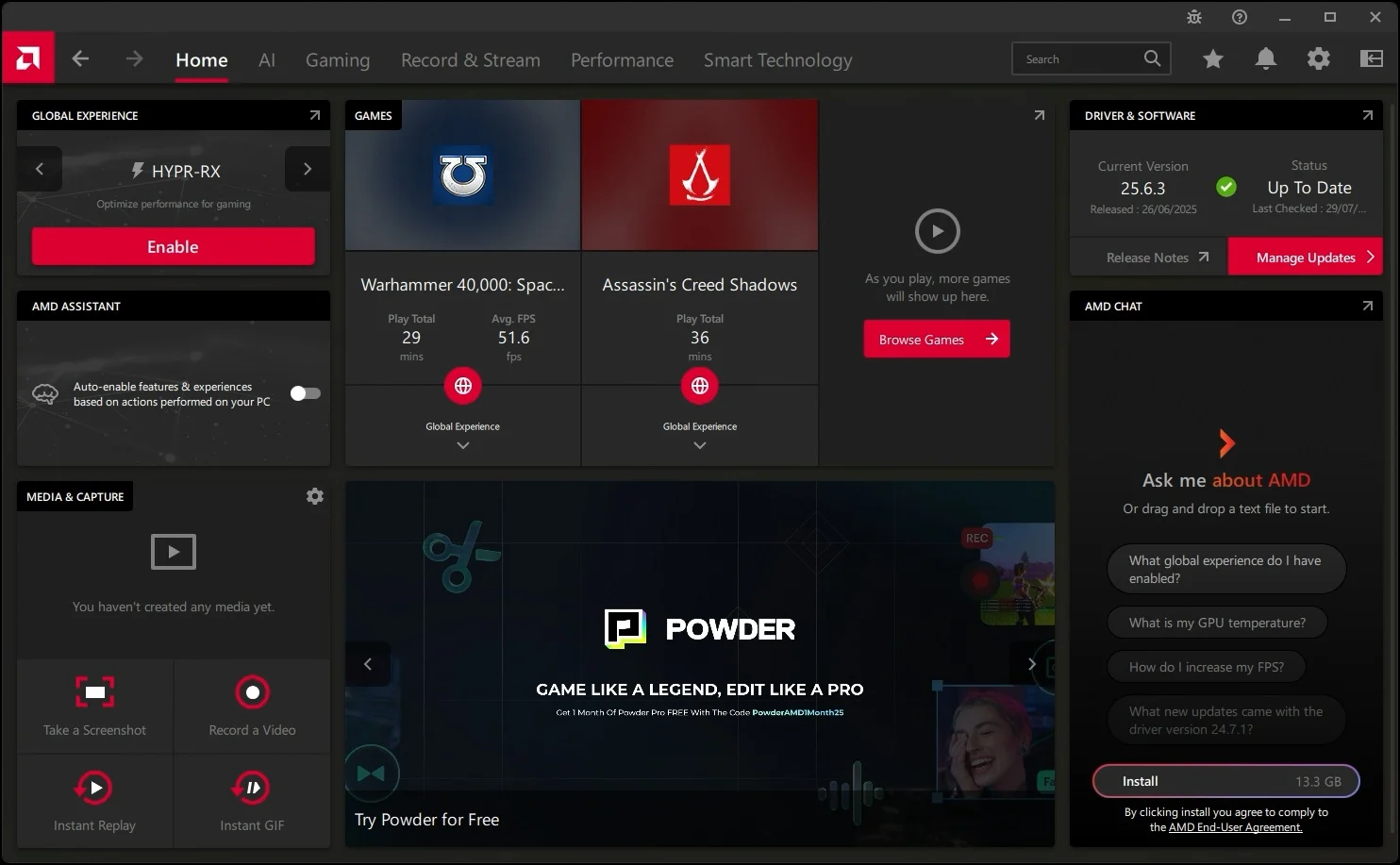The image size is (1400, 865).
Task: Take a Screenshot icon in Media panel
Action: click(95, 692)
